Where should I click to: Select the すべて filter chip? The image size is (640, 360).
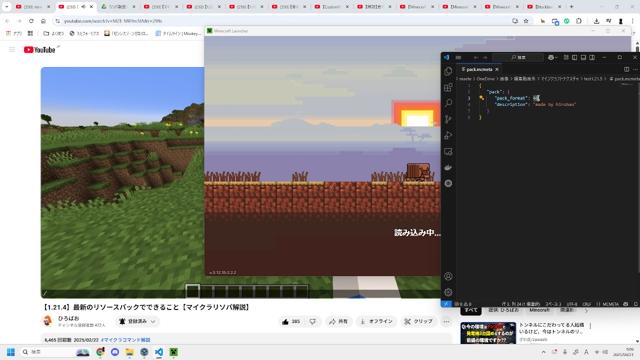[x=471, y=310]
